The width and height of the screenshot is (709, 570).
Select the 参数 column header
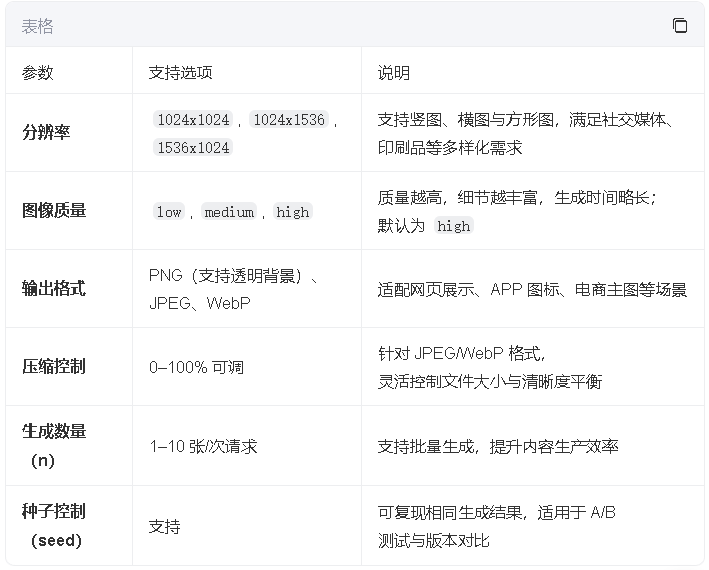click(38, 72)
